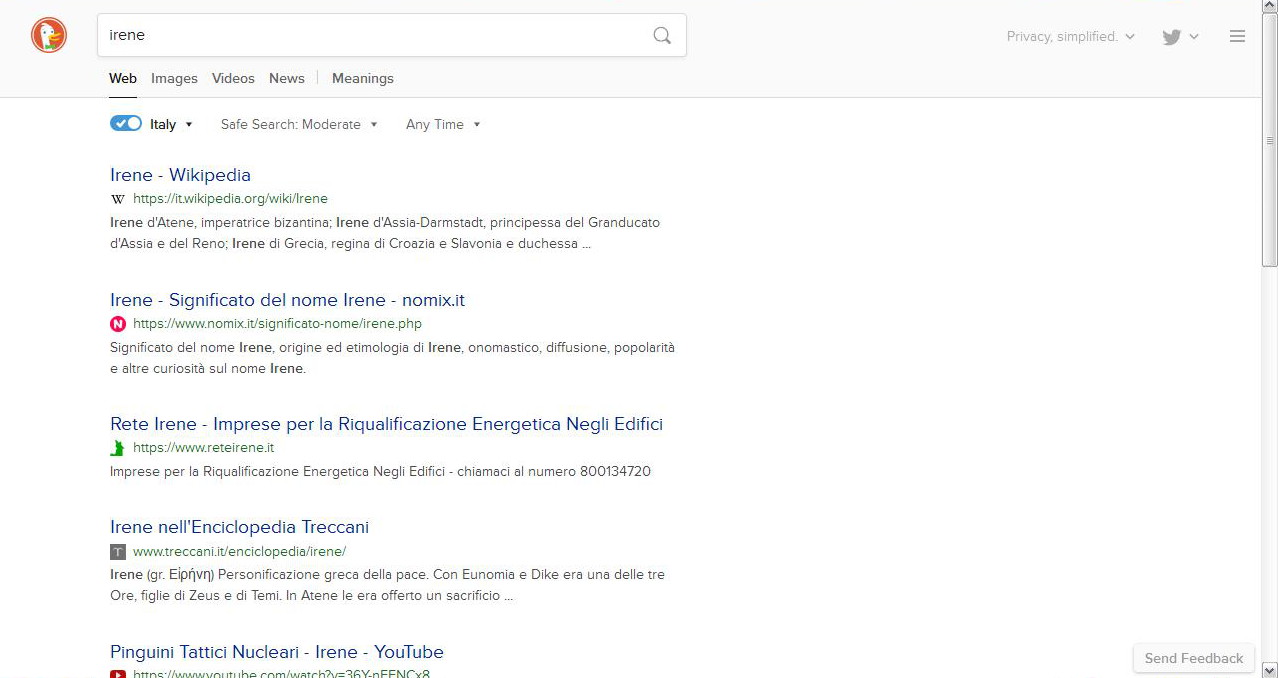Image resolution: width=1278 pixels, height=678 pixels.
Task: Click the DuckDuckGo duck logo
Action: (x=49, y=35)
